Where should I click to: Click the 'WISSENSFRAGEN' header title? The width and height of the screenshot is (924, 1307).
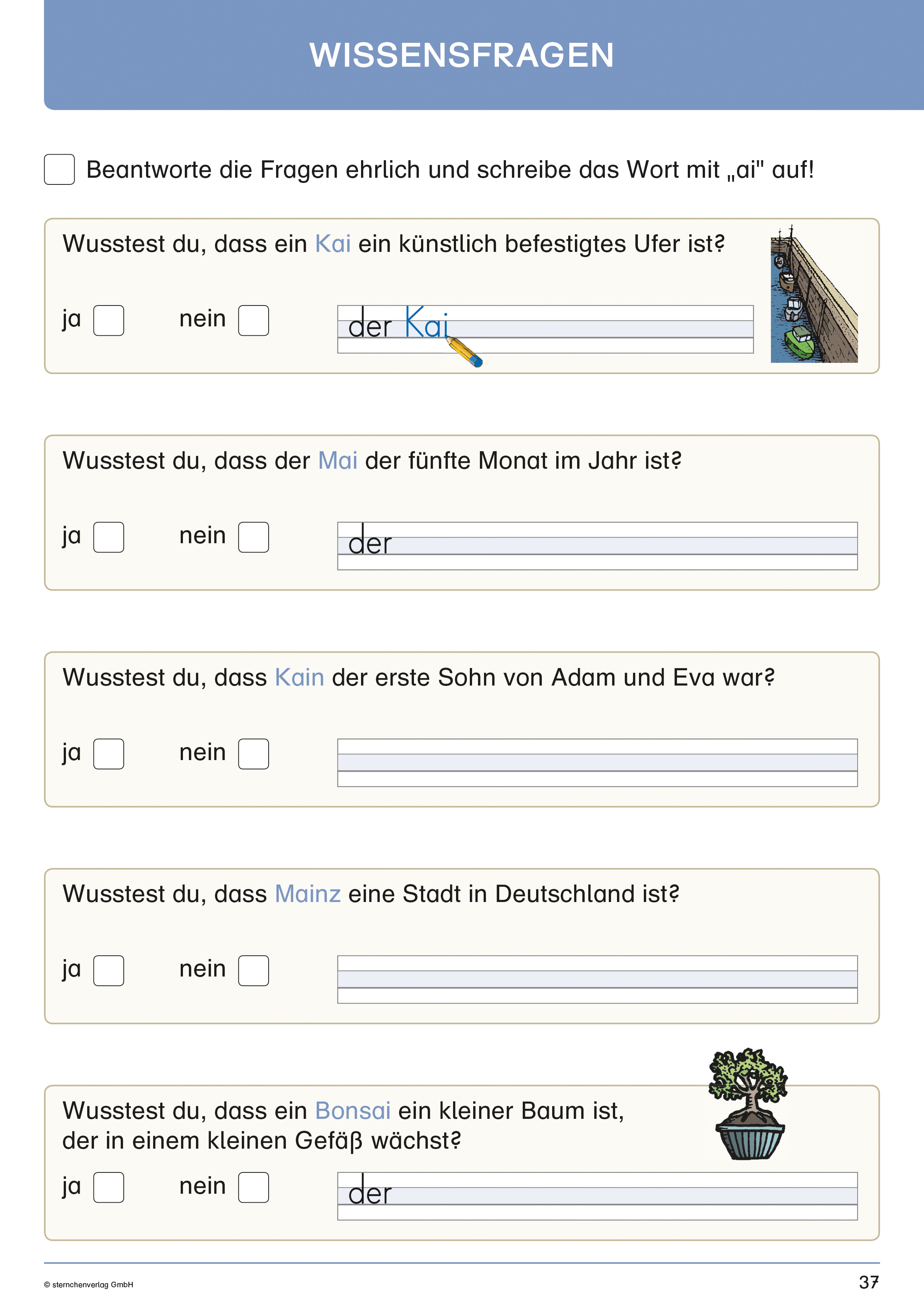pos(462,55)
